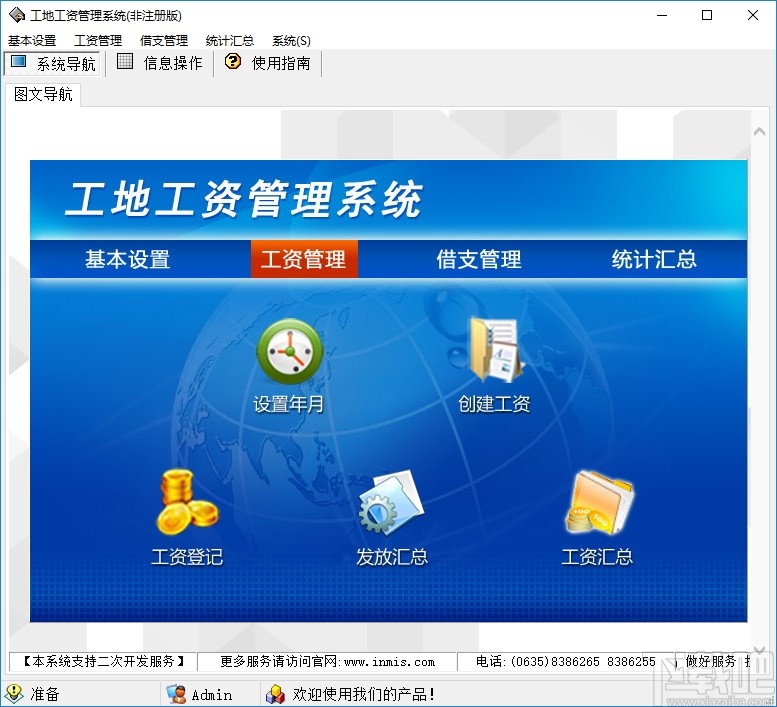777x707 pixels.
Task: Click the 欢迎使用我们的产品 status text
Action: tap(364, 694)
